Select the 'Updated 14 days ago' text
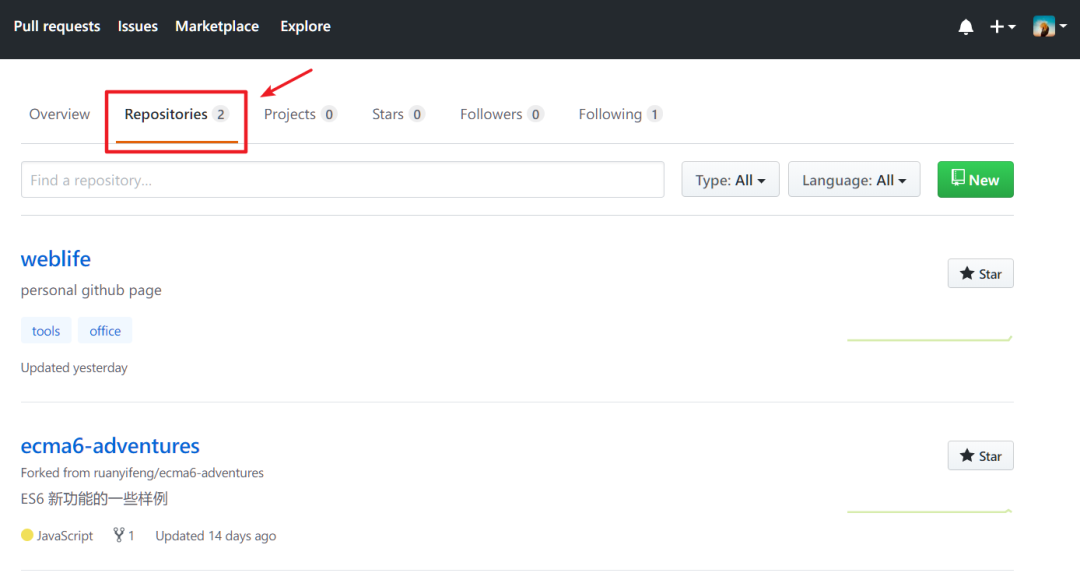This screenshot has width=1080, height=587. point(216,536)
